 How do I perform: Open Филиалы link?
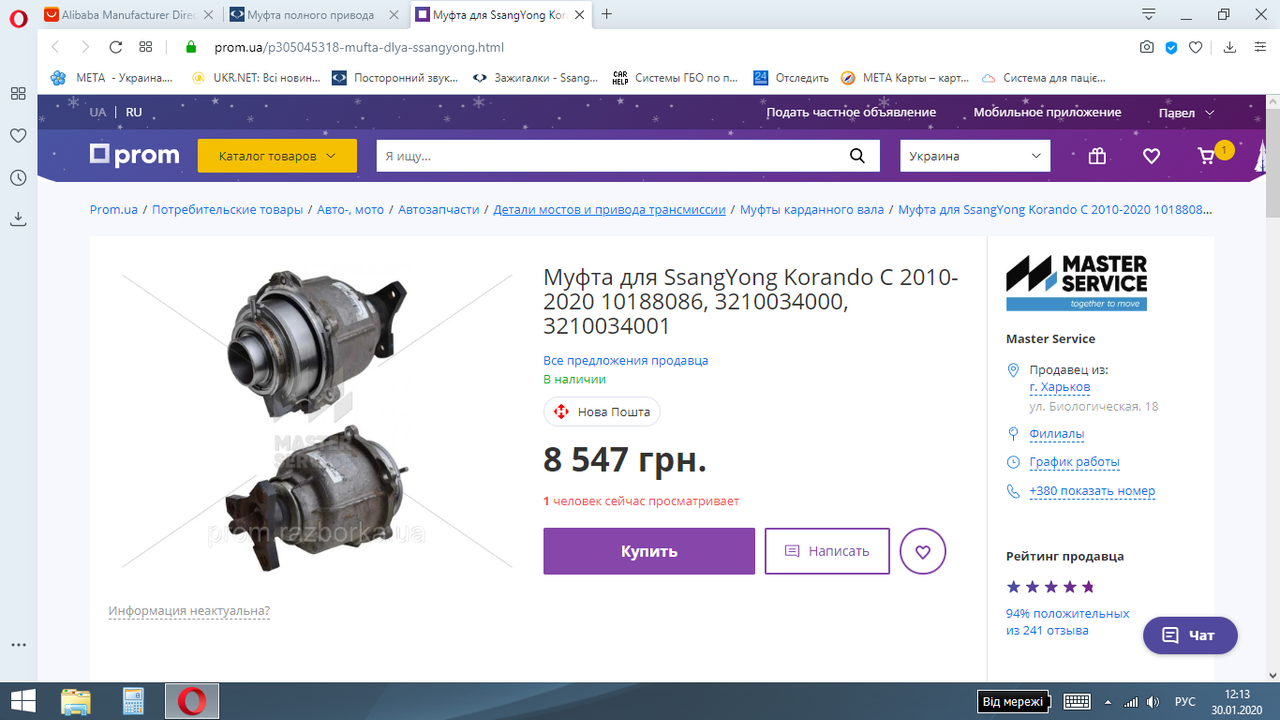point(1056,434)
